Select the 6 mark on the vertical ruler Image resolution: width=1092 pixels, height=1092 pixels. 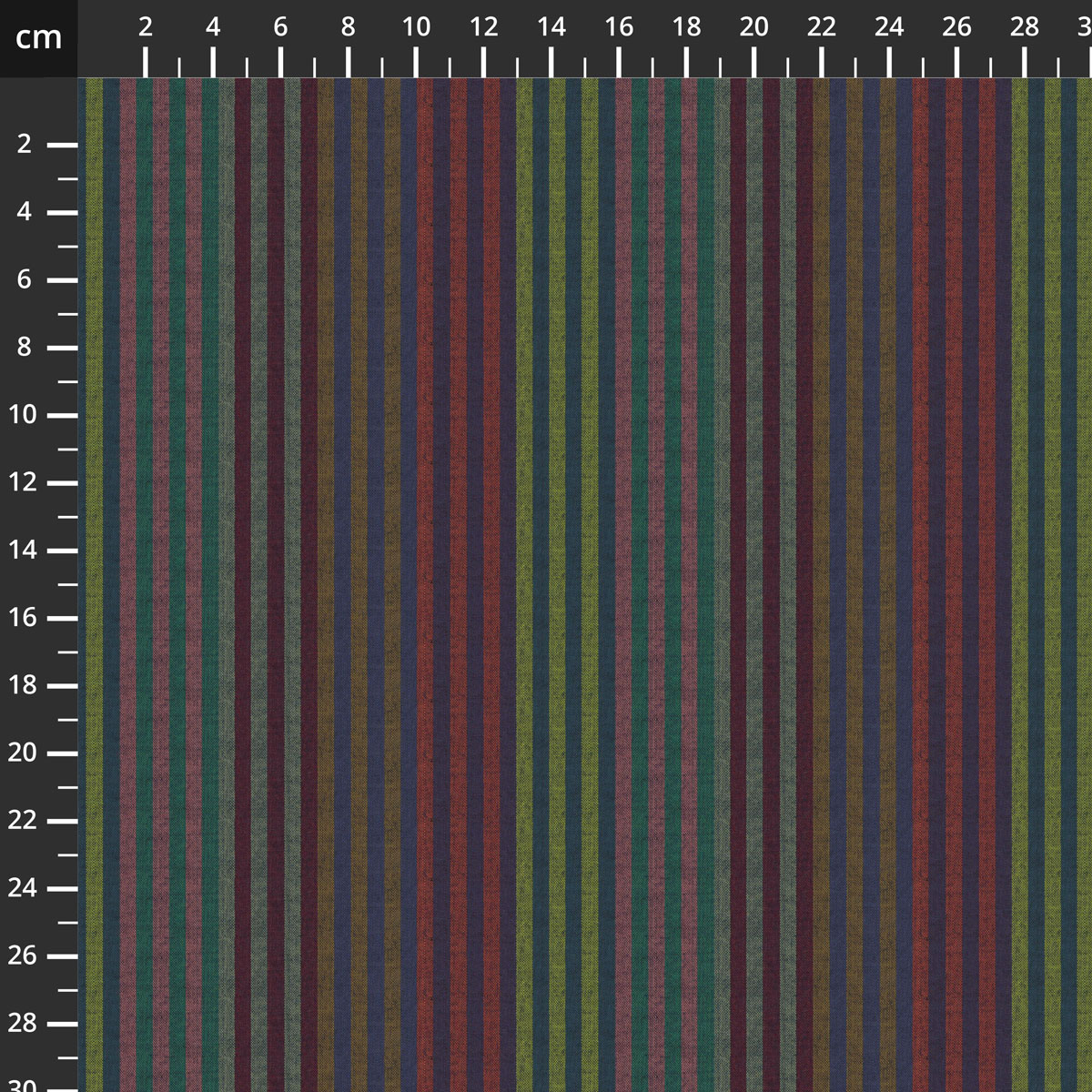click(x=25, y=280)
